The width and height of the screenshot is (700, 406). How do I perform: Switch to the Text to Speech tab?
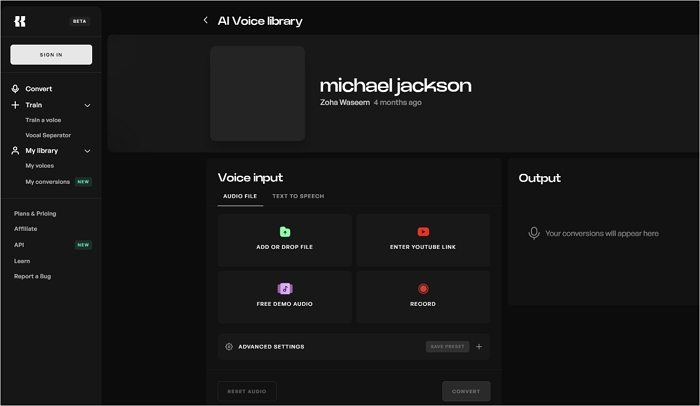[x=298, y=196]
